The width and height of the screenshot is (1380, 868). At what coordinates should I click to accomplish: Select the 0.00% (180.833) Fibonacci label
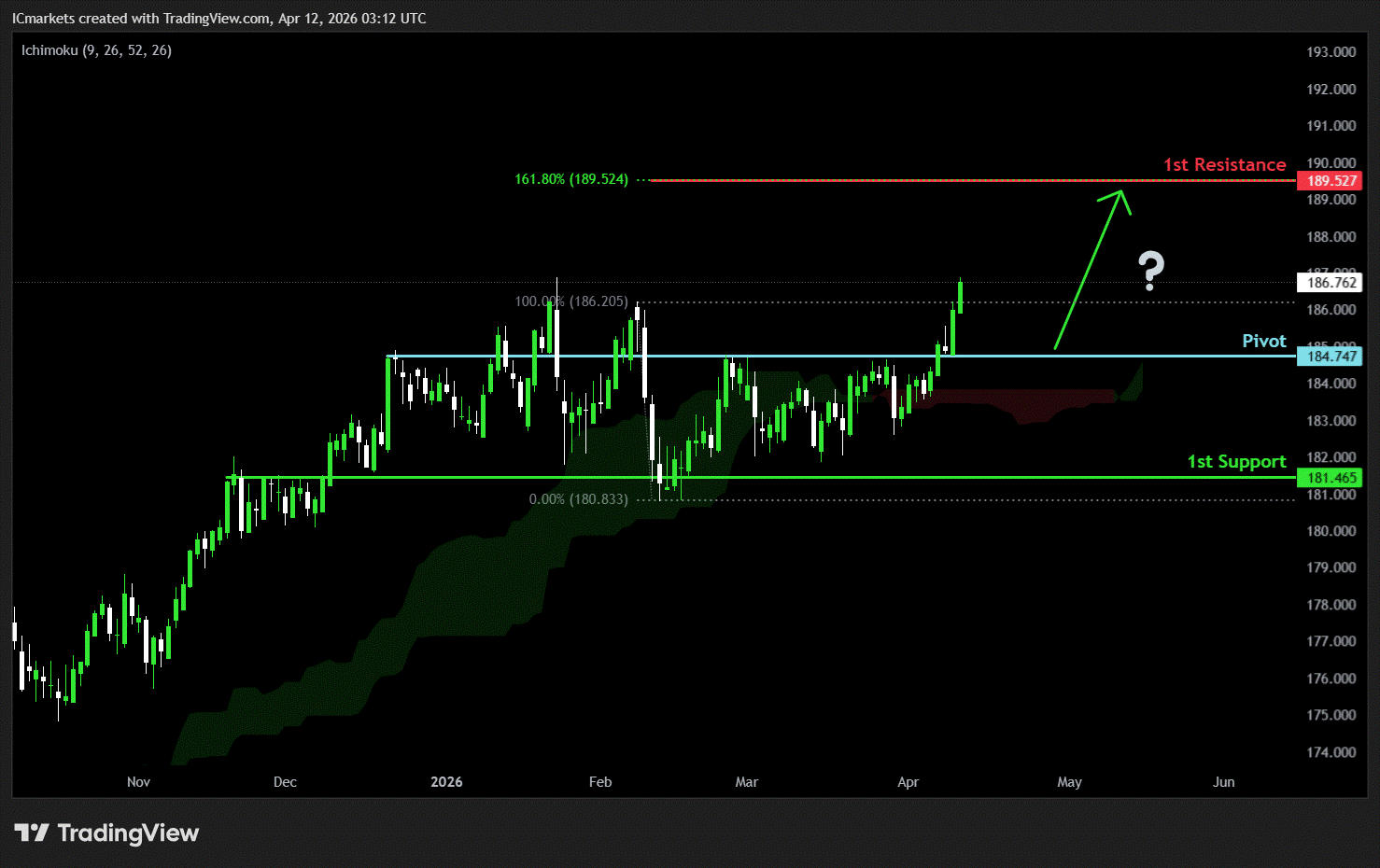(578, 499)
